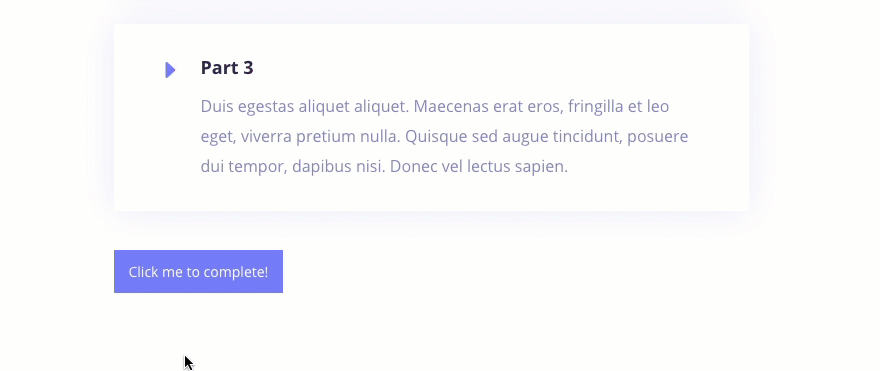
Task: Click the word "complete!" on the purple button
Action: point(235,272)
